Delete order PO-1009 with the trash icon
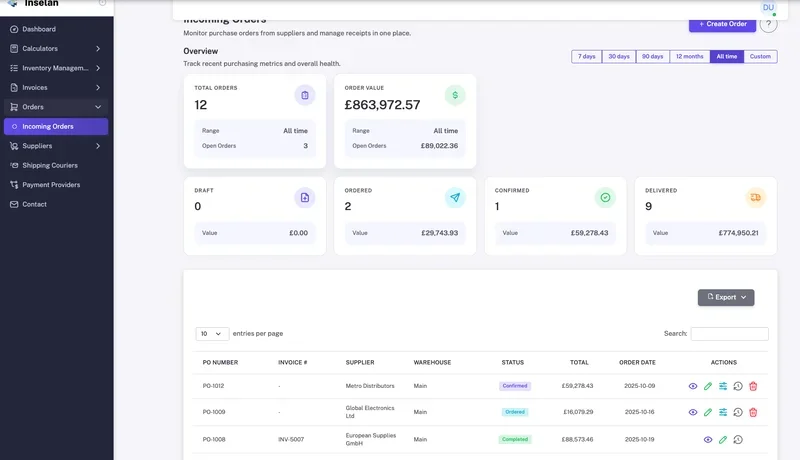The image size is (800, 460). (753, 412)
